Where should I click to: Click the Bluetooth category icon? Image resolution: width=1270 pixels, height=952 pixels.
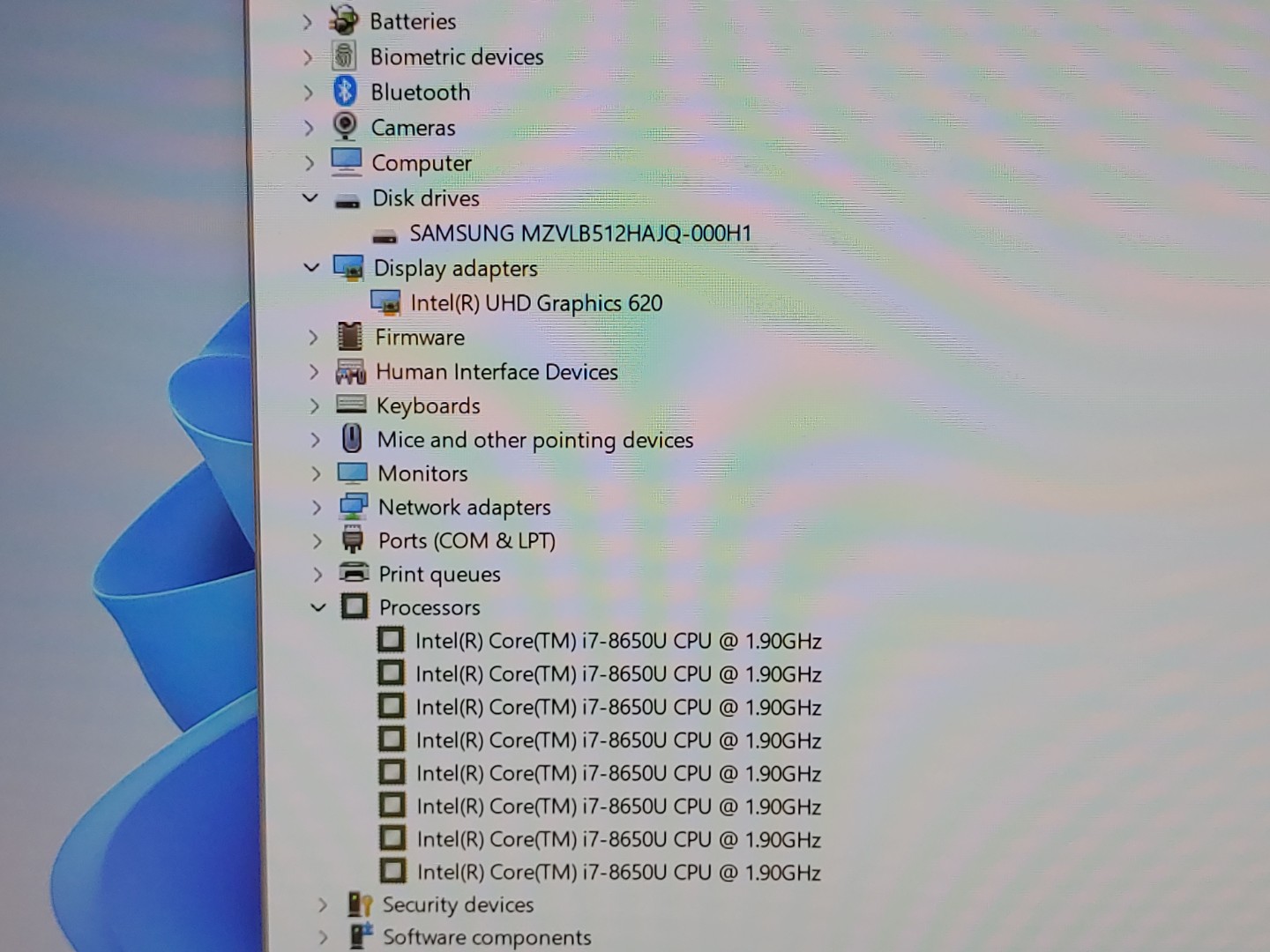(x=345, y=91)
